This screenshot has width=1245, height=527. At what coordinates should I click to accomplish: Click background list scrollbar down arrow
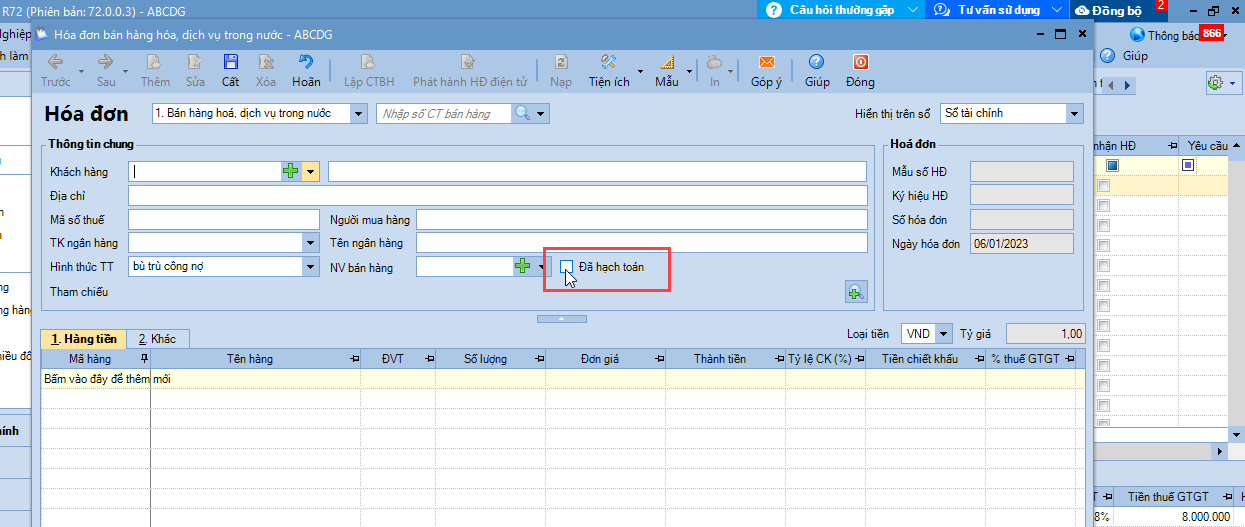[1237, 435]
